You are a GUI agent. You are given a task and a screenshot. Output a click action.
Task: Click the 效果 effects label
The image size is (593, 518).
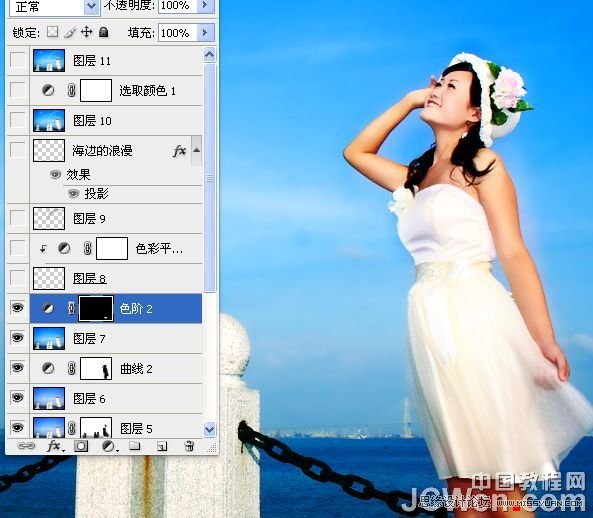click(78, 174)
